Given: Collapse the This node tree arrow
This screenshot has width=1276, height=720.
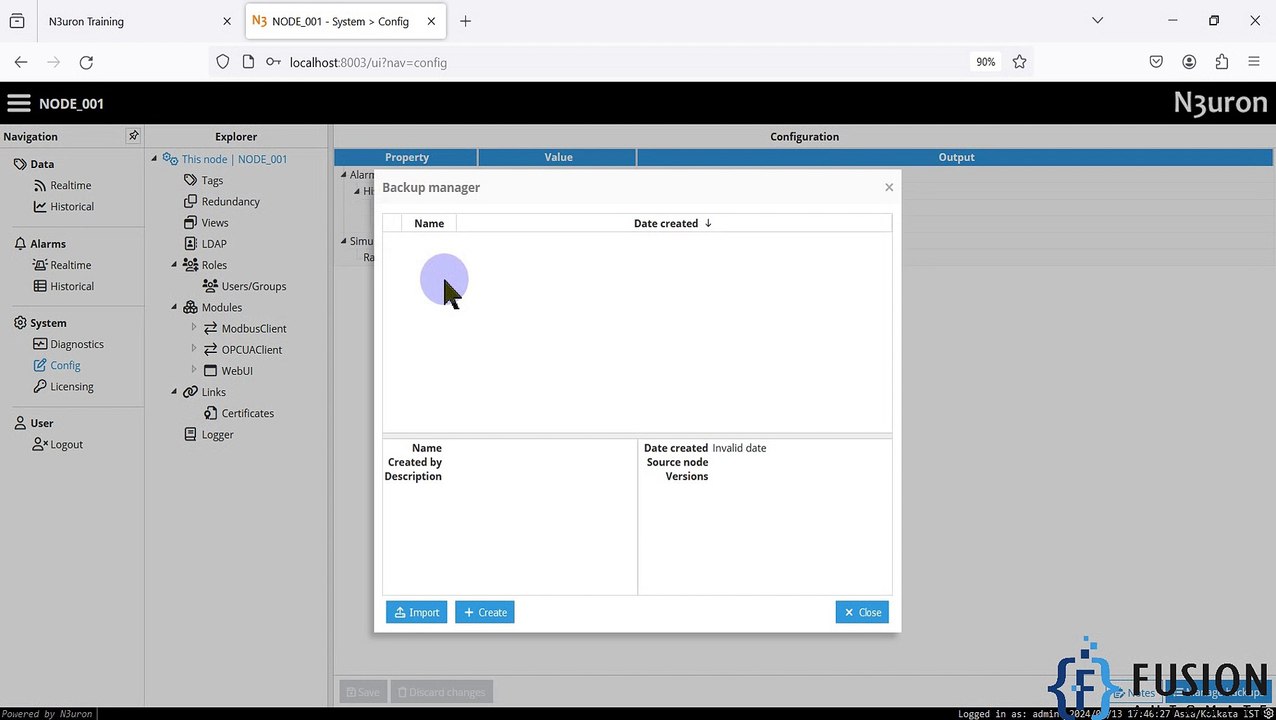Looking at the screenshot, I should point(155,159).
